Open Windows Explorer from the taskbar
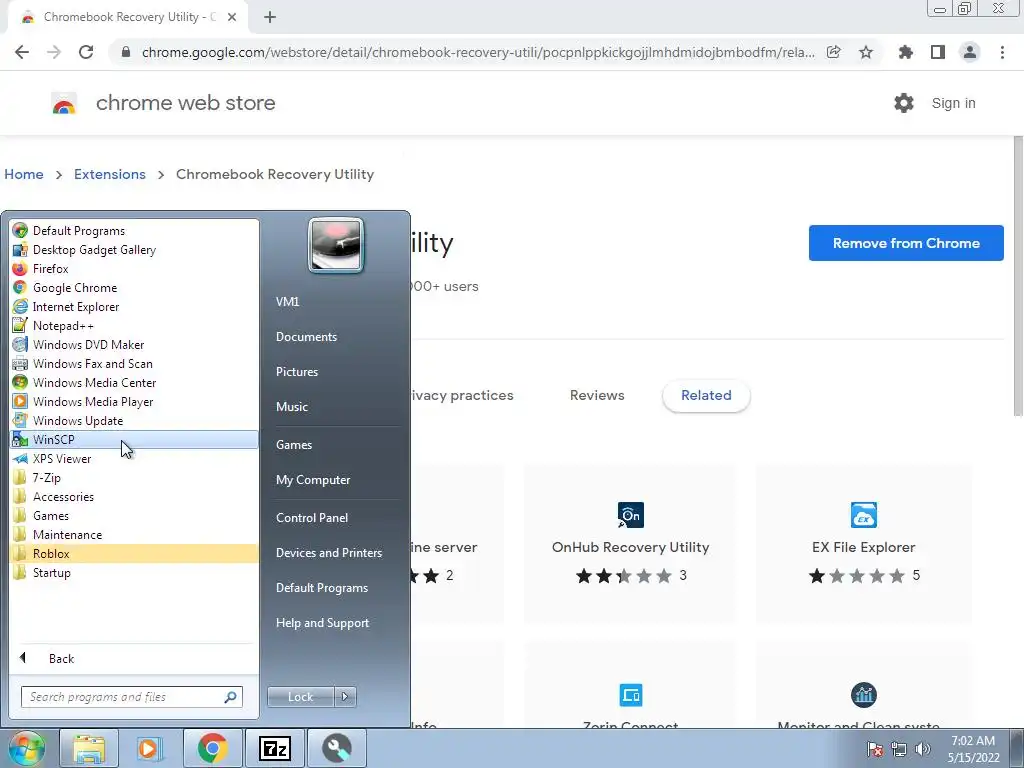This screenshot has height=768, width=1024. (89, 748)
